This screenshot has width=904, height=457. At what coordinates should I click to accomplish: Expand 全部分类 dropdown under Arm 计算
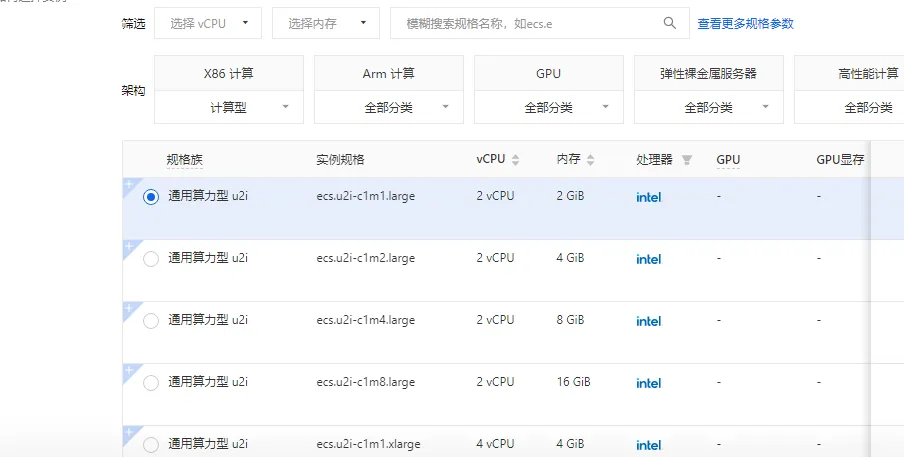pyautogui.click(x=389, y=107)
